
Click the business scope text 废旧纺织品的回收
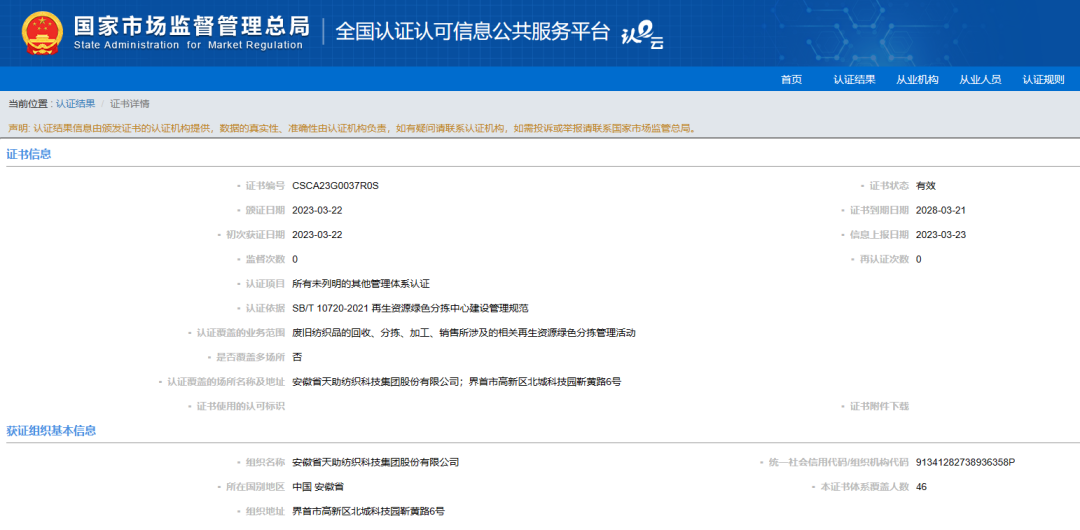tap(464, 333)
